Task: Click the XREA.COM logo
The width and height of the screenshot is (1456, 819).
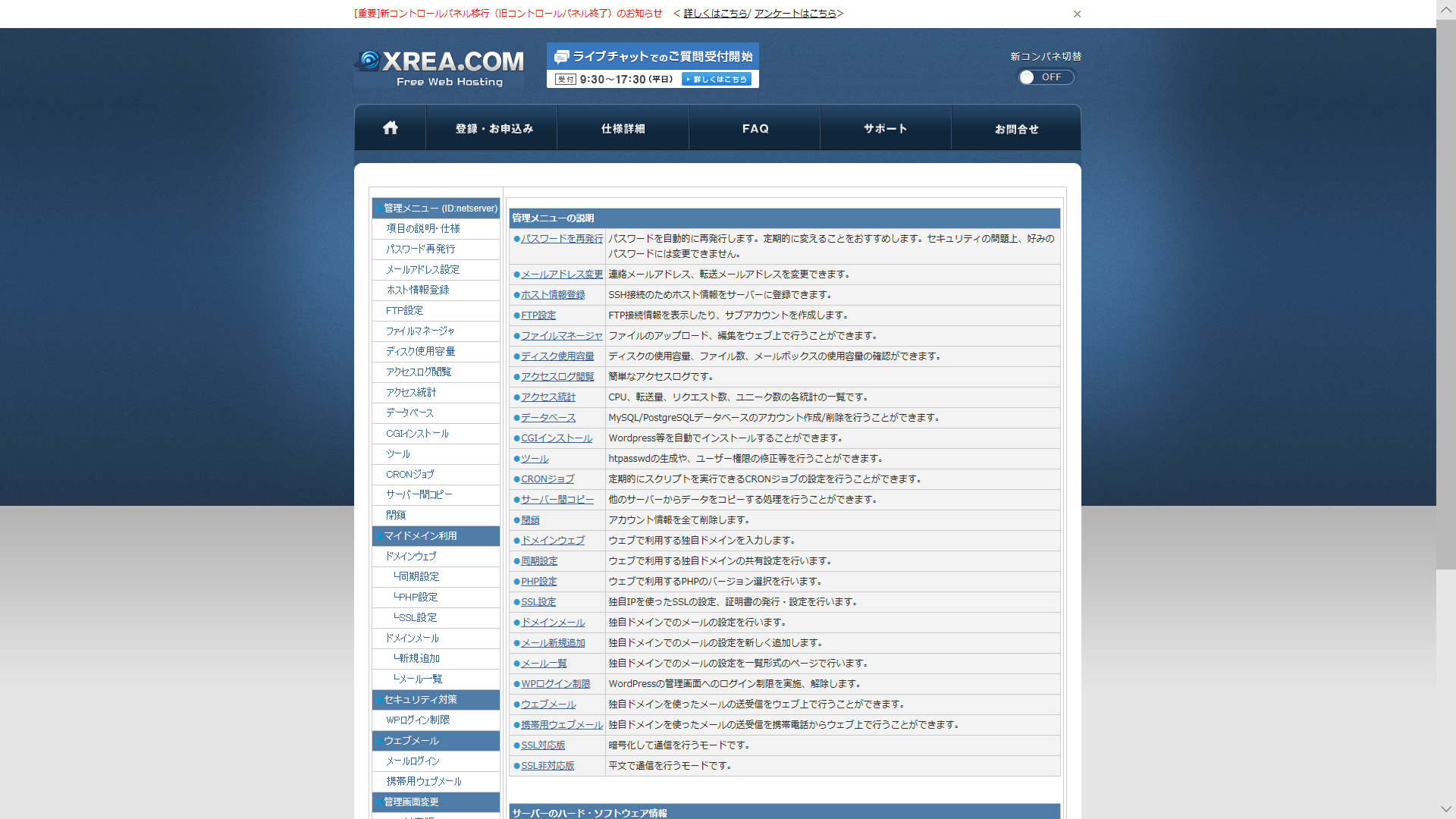Action: click(440, 68)
